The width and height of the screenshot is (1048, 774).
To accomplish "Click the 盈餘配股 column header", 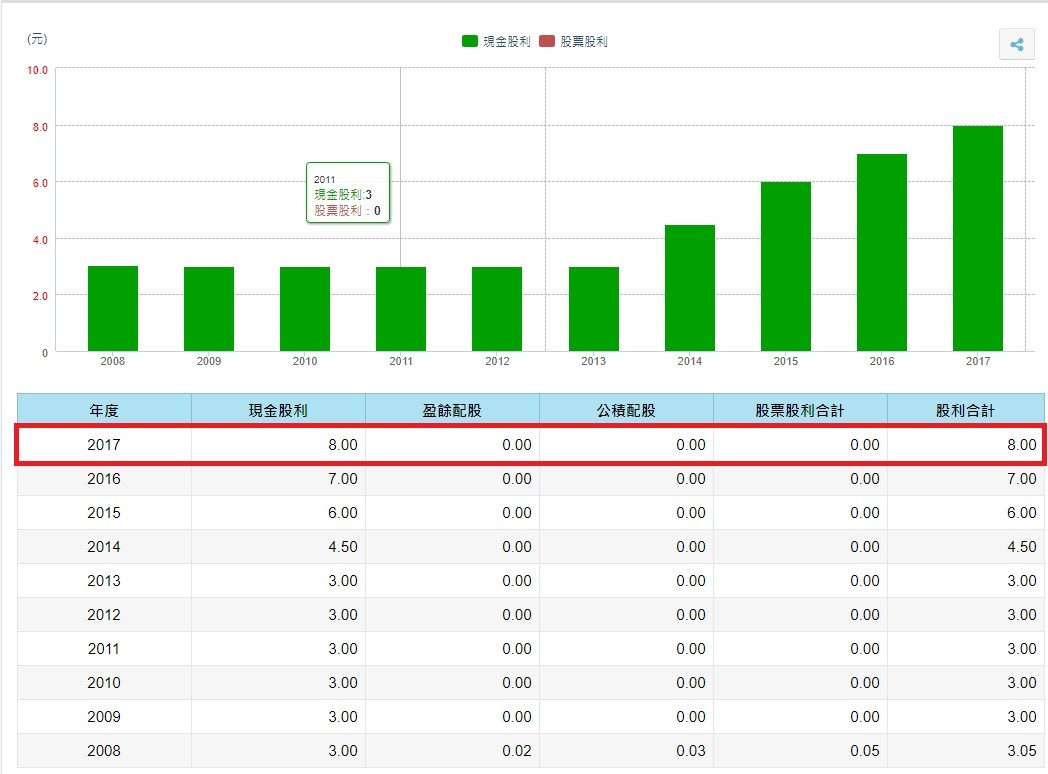I will (452, 410).
